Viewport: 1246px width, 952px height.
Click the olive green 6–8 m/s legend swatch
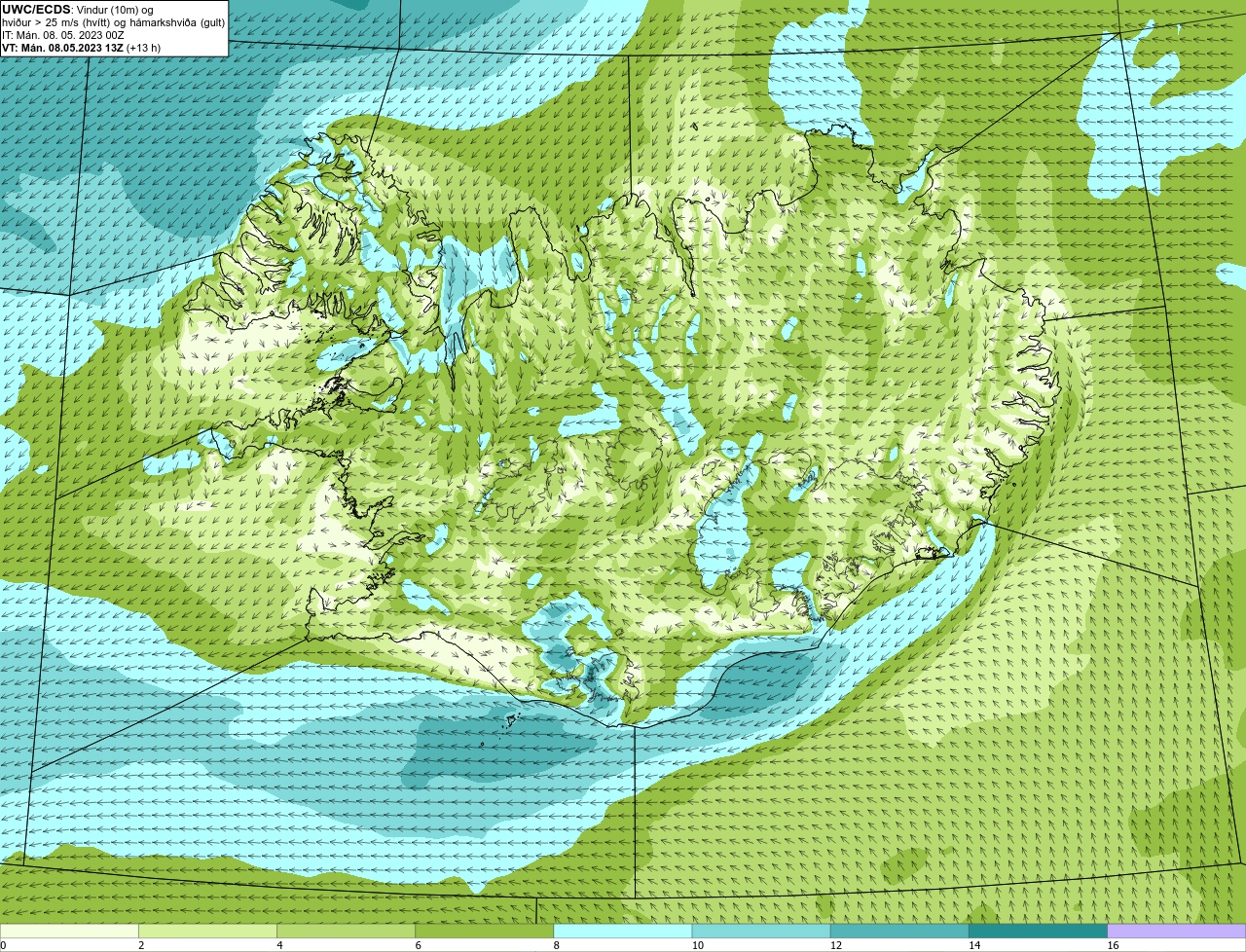pos(485,931)
